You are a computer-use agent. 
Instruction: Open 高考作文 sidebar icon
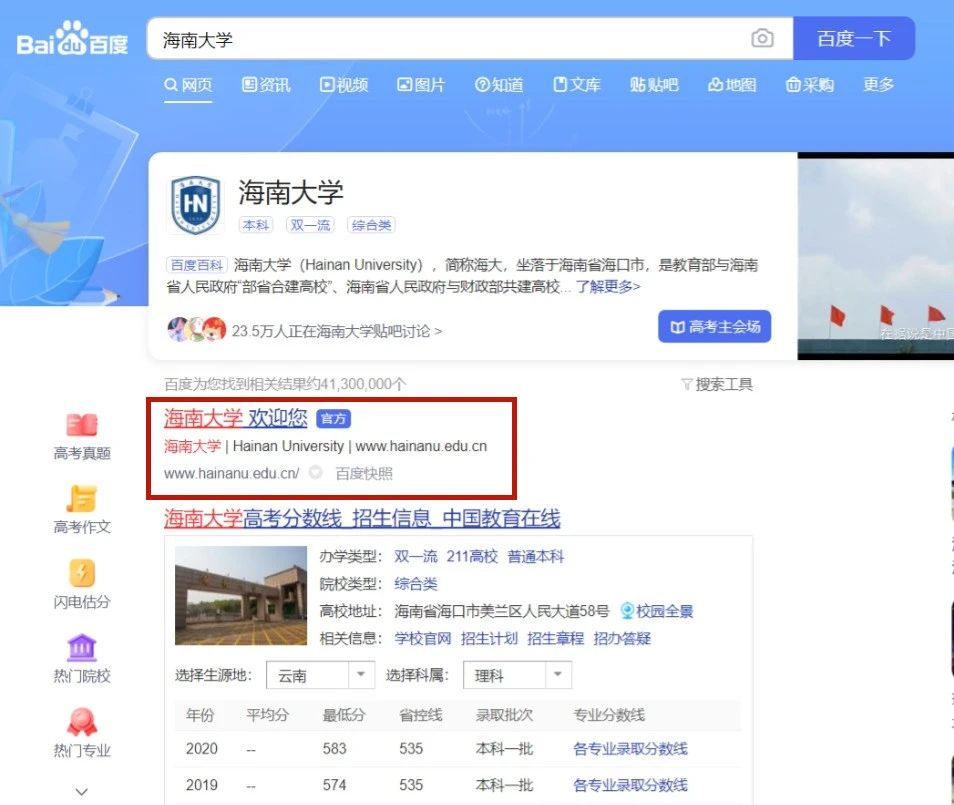pos(82,499)
